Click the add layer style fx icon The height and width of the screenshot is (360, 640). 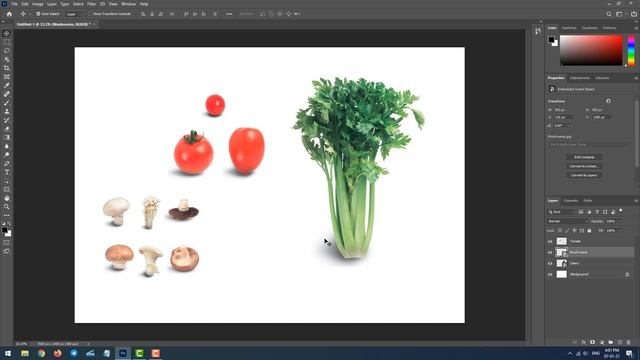[x=584, y=342]
